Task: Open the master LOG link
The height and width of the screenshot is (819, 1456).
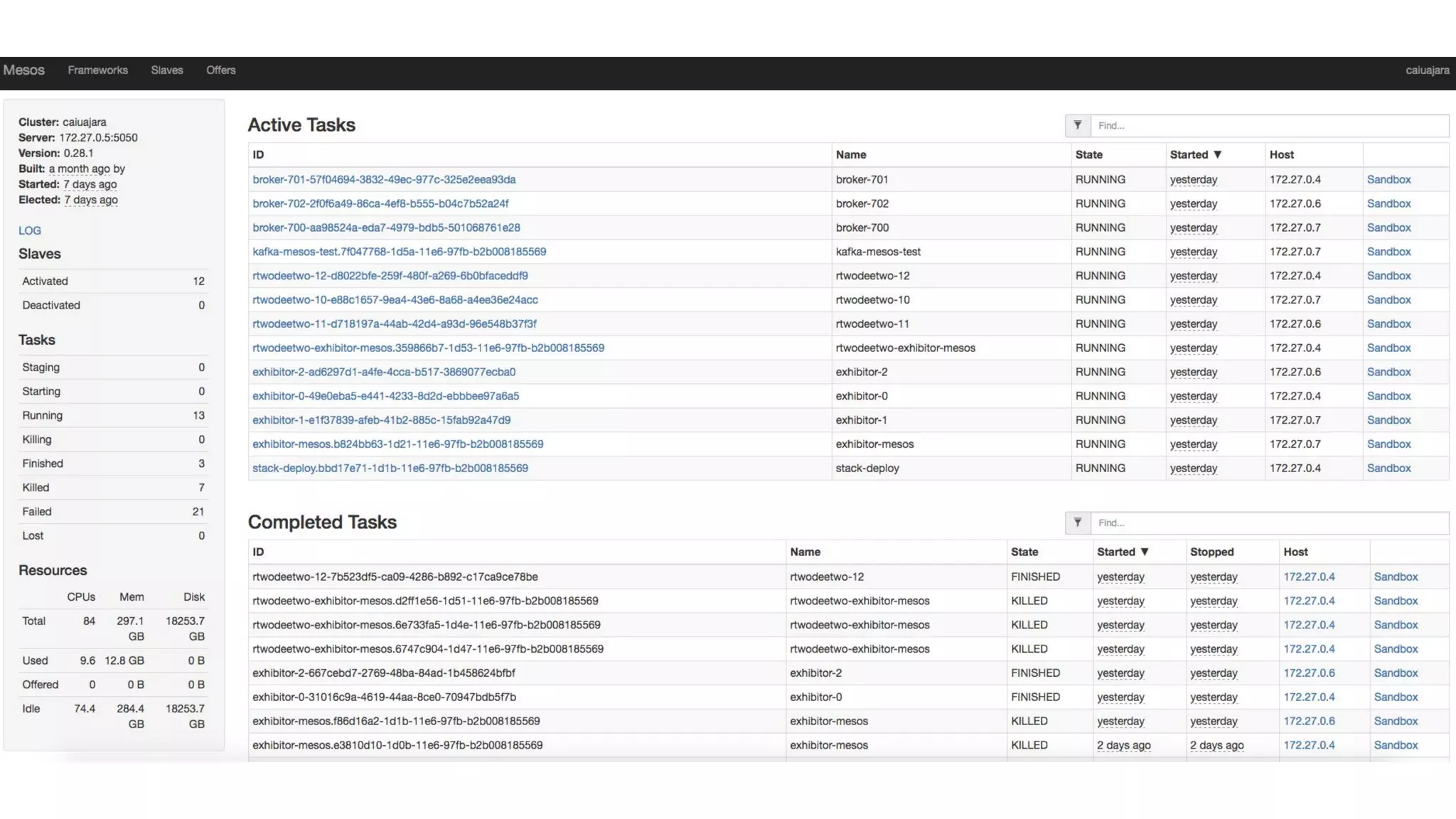Action: [29, 230]
